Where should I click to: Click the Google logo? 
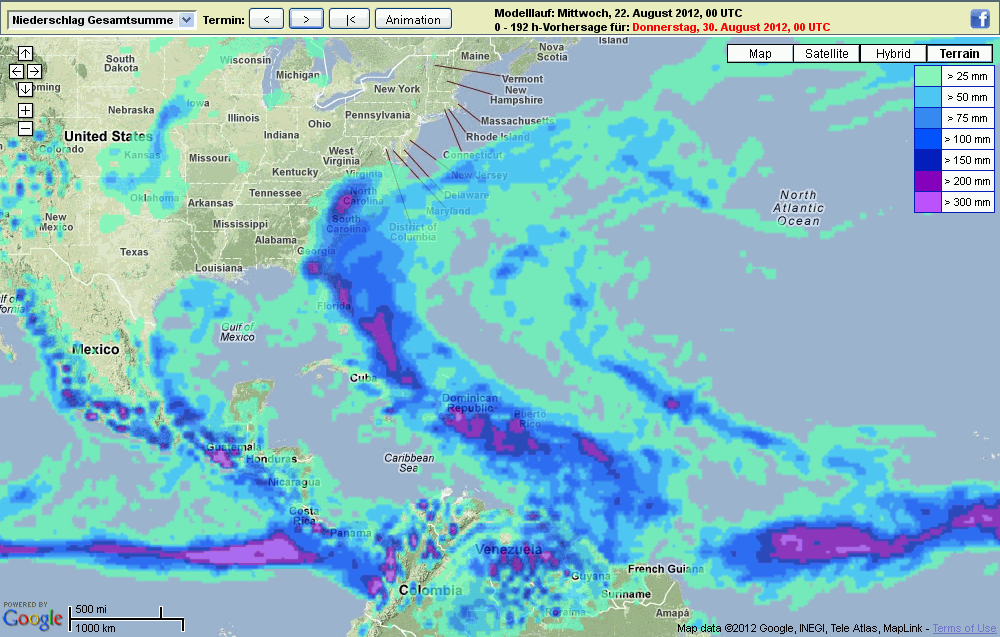(x=33, y=619)
